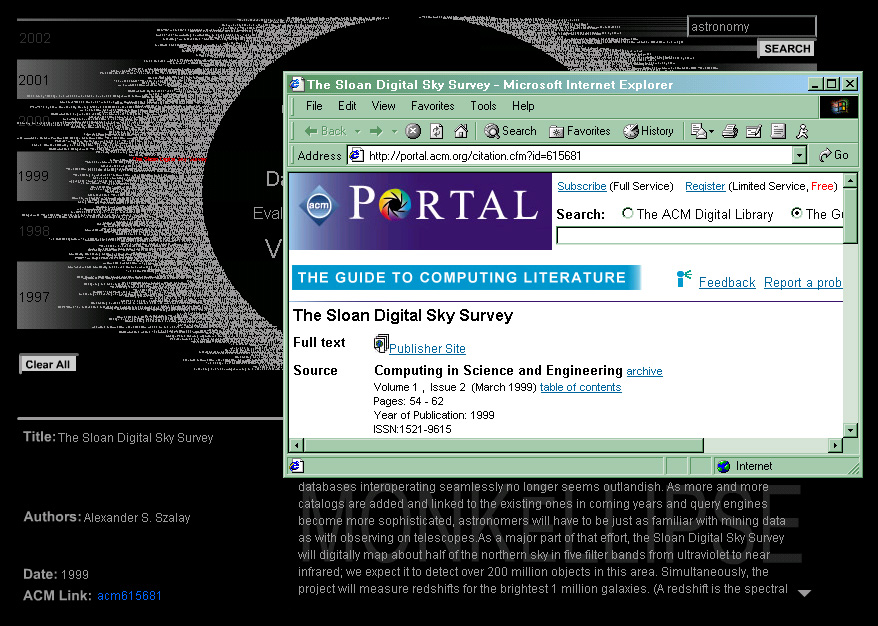878x626 pixels.
Task: Open the Mail toolbar dropdown arrow
Action: click(x=710, y=131)
